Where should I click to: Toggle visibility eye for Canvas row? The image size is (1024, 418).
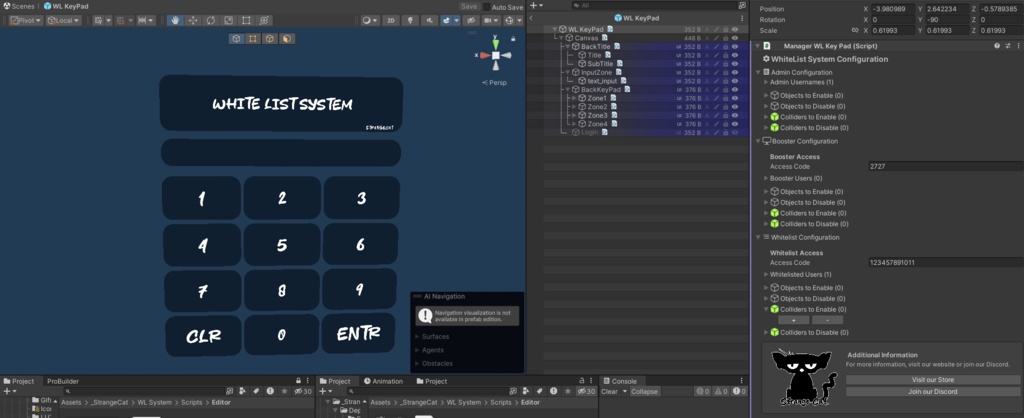pos(735,38)
